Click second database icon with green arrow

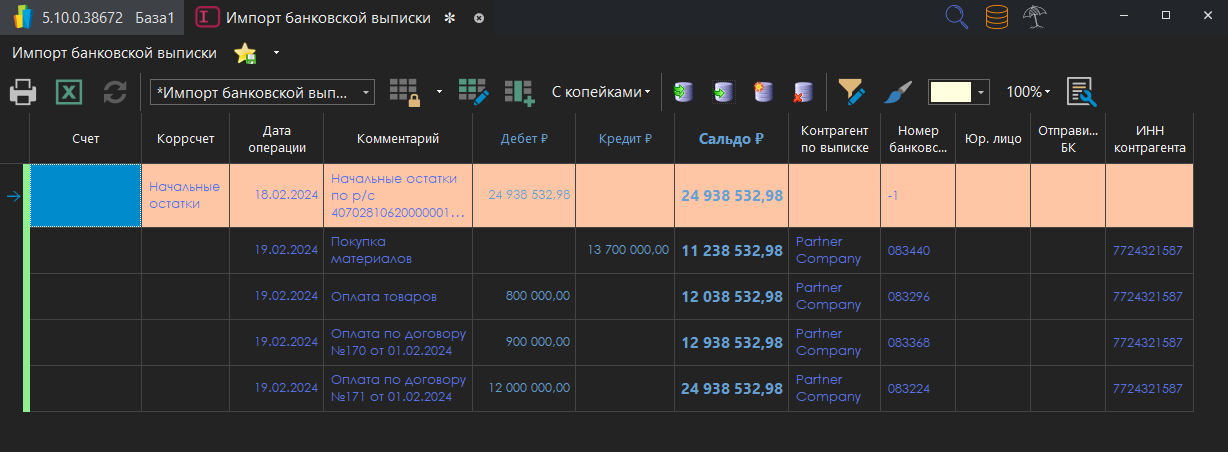(724, 92)
